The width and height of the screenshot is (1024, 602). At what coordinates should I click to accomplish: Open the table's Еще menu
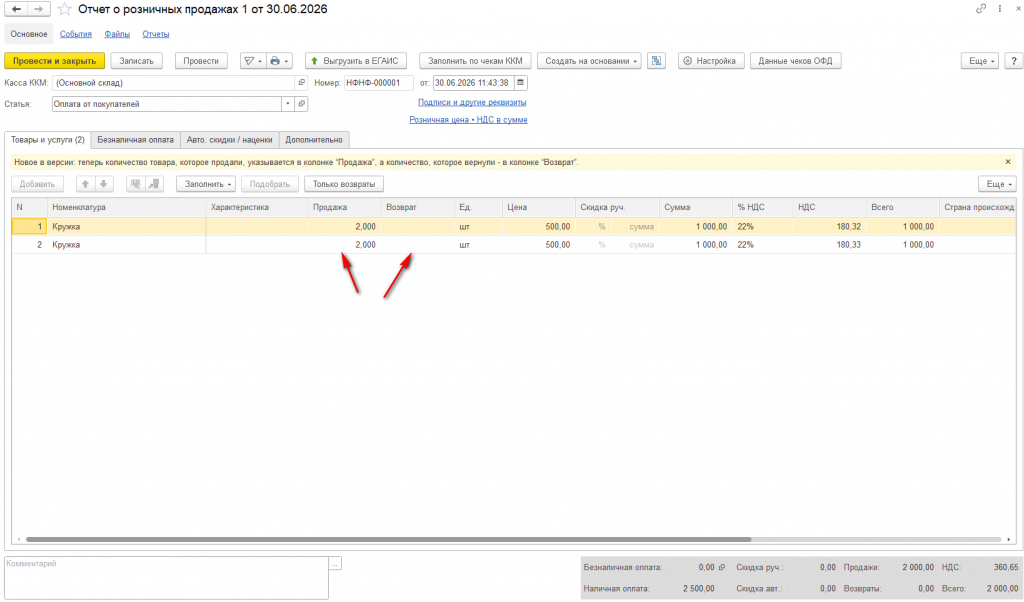pyautogui.click(x=997, y=184)
